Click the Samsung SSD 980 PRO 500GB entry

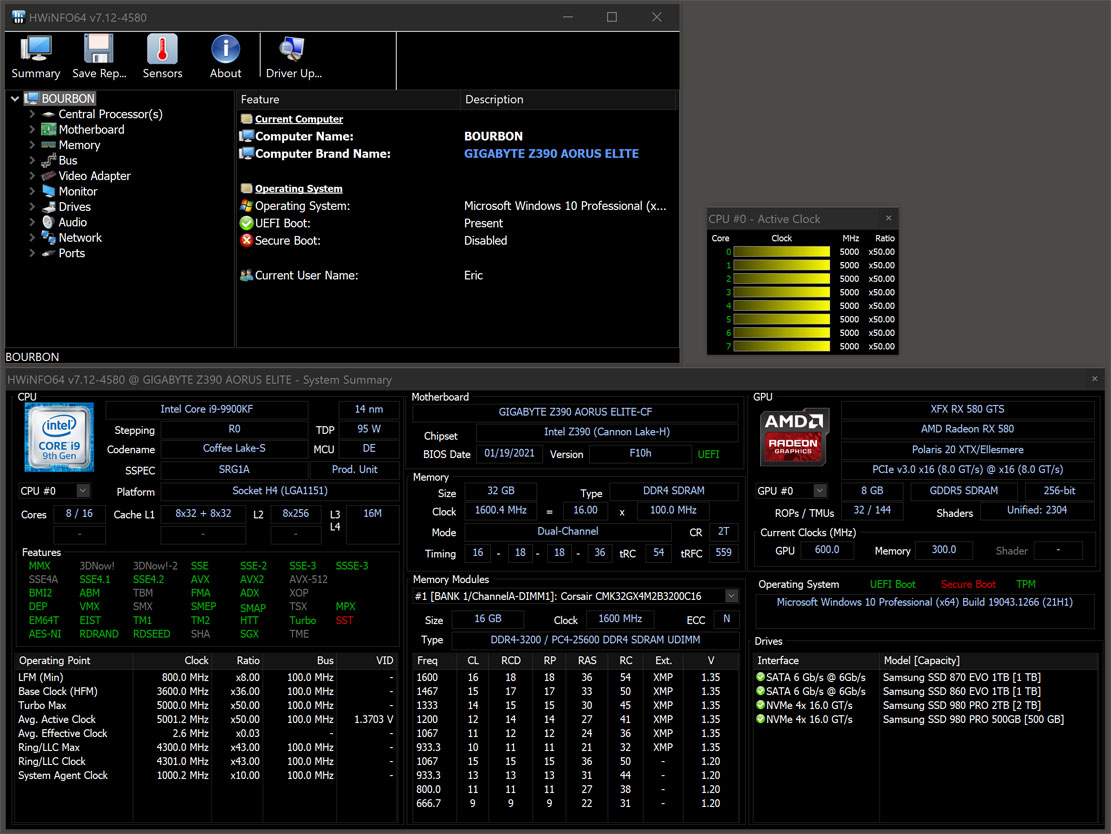974,719
